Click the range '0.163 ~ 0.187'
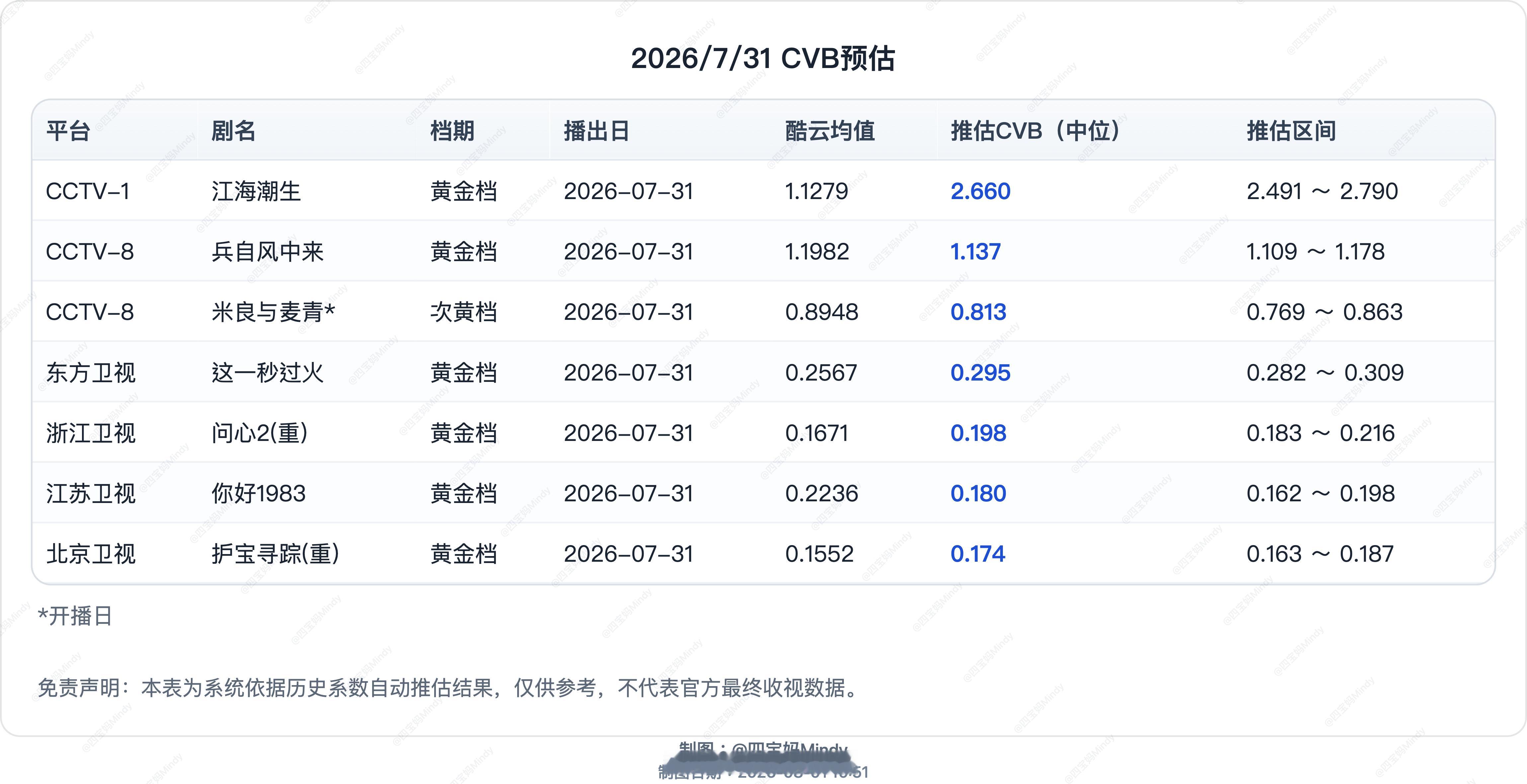The height and width of the screenshot is (784, 1527). [1320, 554]
